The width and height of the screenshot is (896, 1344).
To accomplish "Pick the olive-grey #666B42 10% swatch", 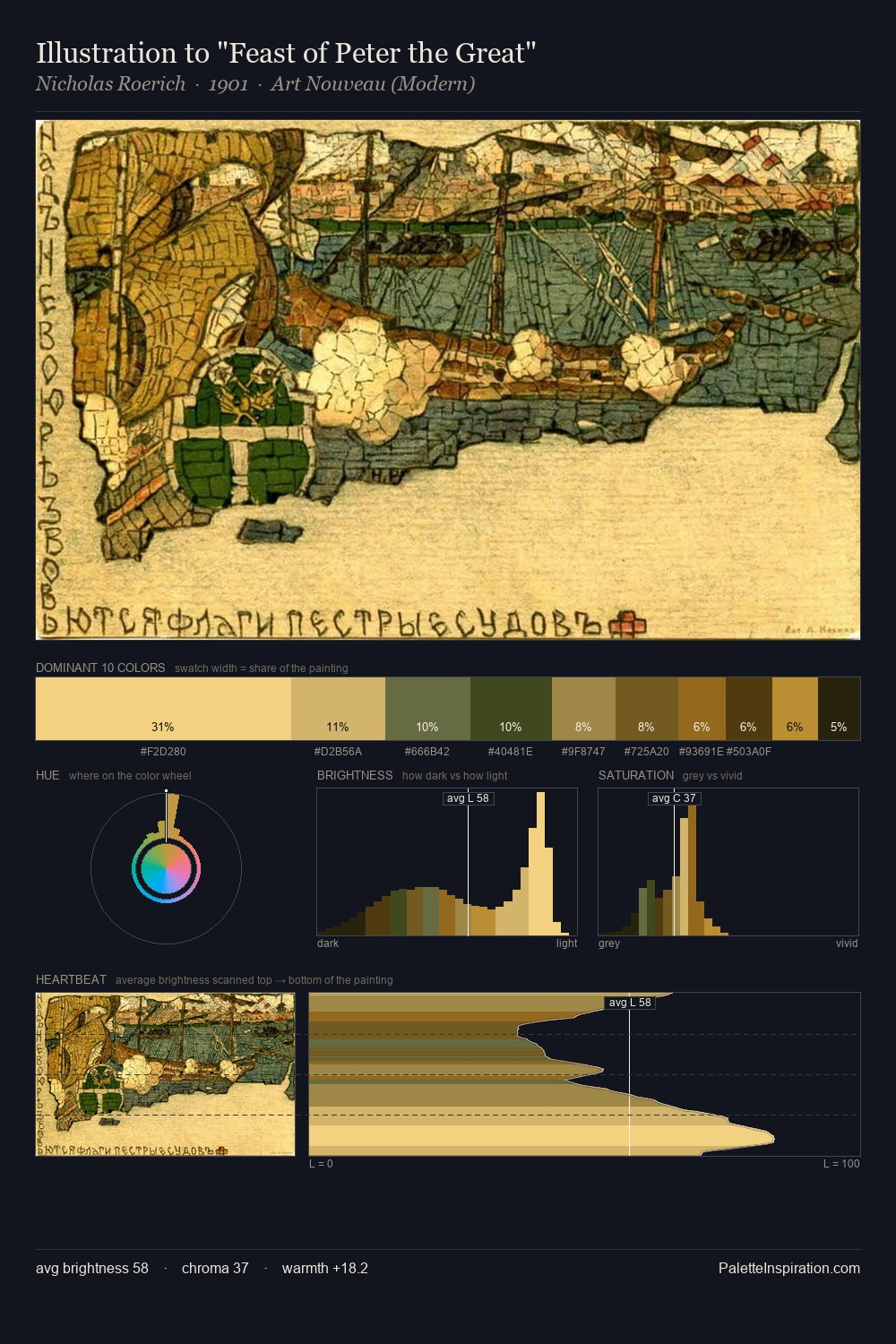I will (427, 709).
